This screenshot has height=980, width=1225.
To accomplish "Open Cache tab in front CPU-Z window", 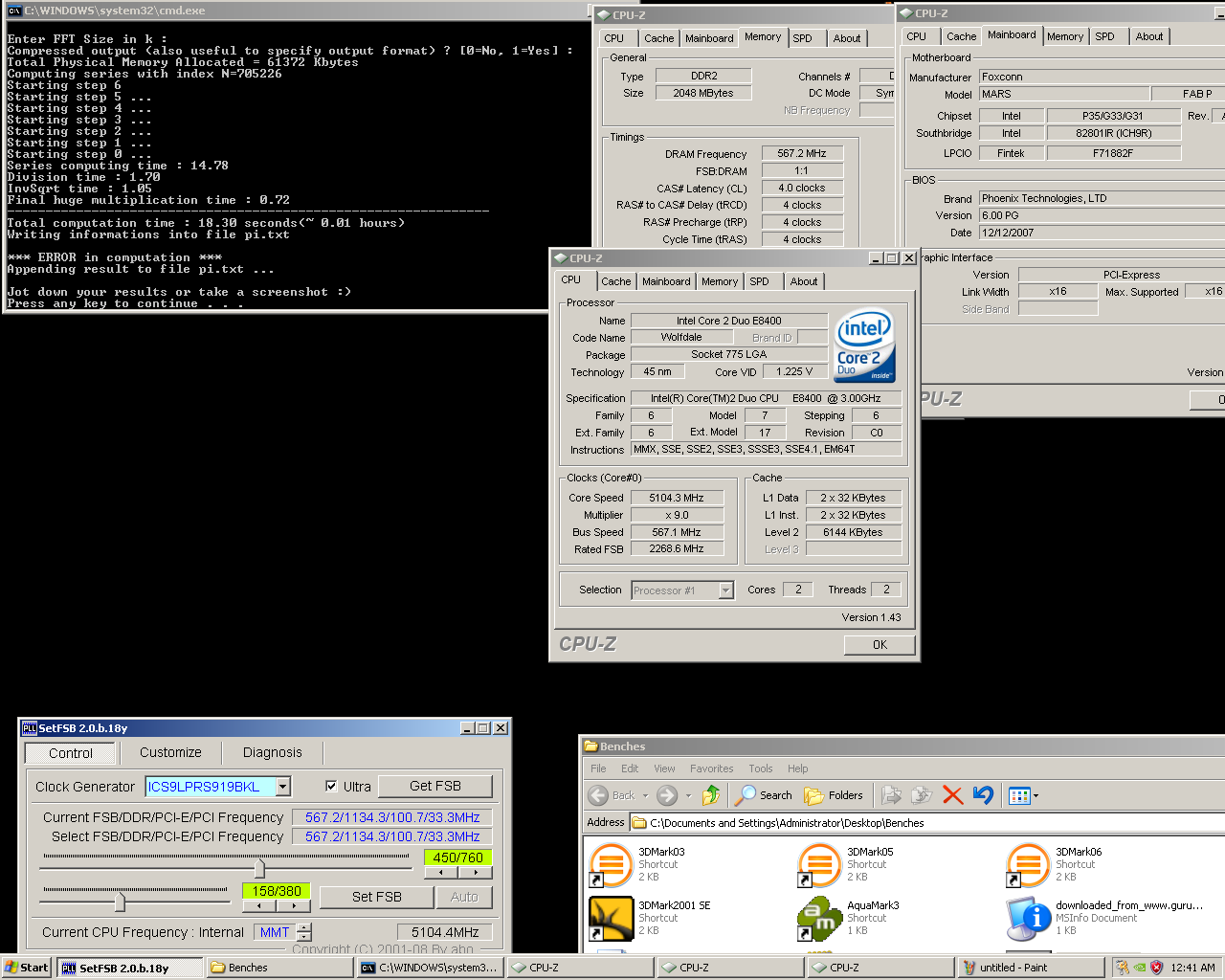I will click(616, 281).
